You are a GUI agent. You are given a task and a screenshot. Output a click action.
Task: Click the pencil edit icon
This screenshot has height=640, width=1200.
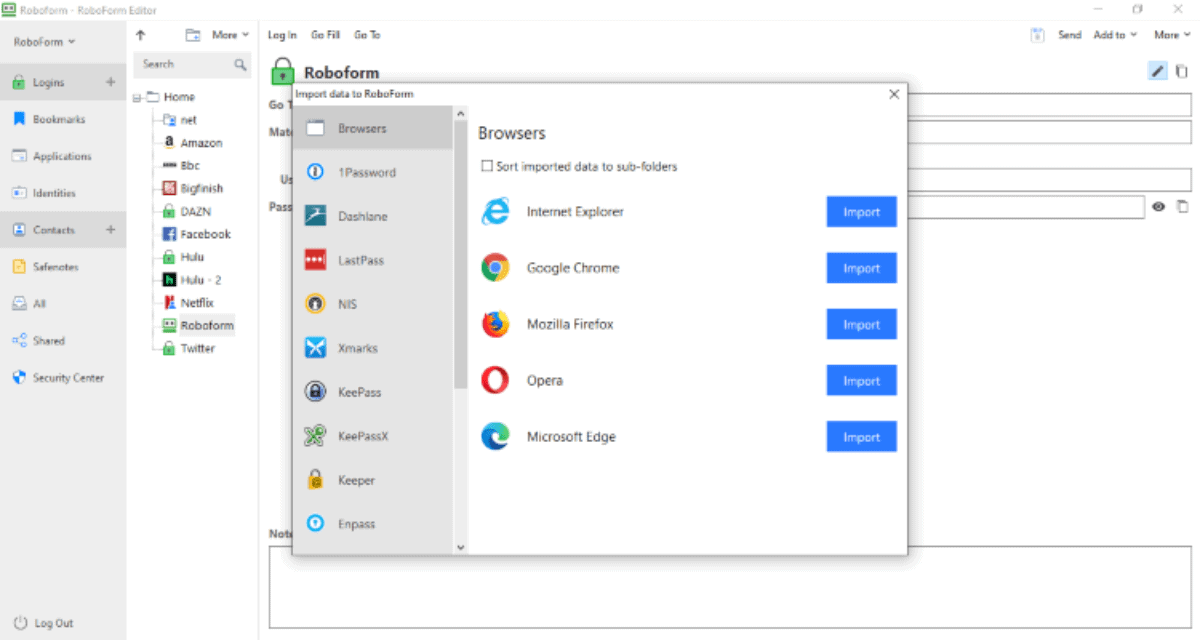tap(1157, 71)
